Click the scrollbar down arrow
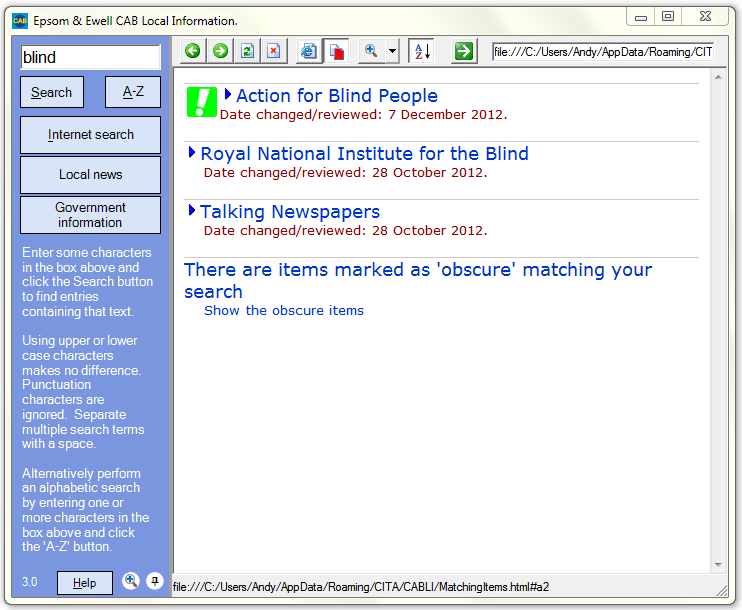This screenshot has height=610, width=742. 718,565
